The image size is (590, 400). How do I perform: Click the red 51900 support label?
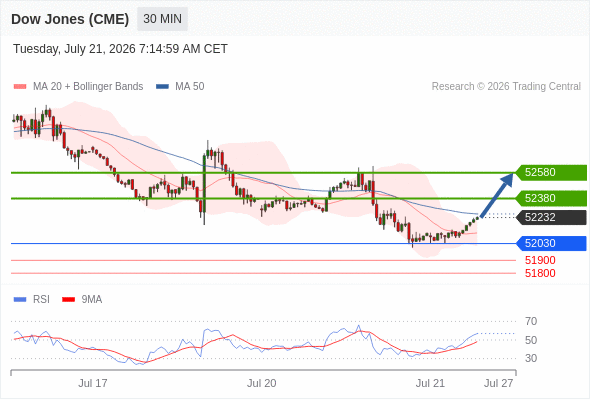point(540,260)
